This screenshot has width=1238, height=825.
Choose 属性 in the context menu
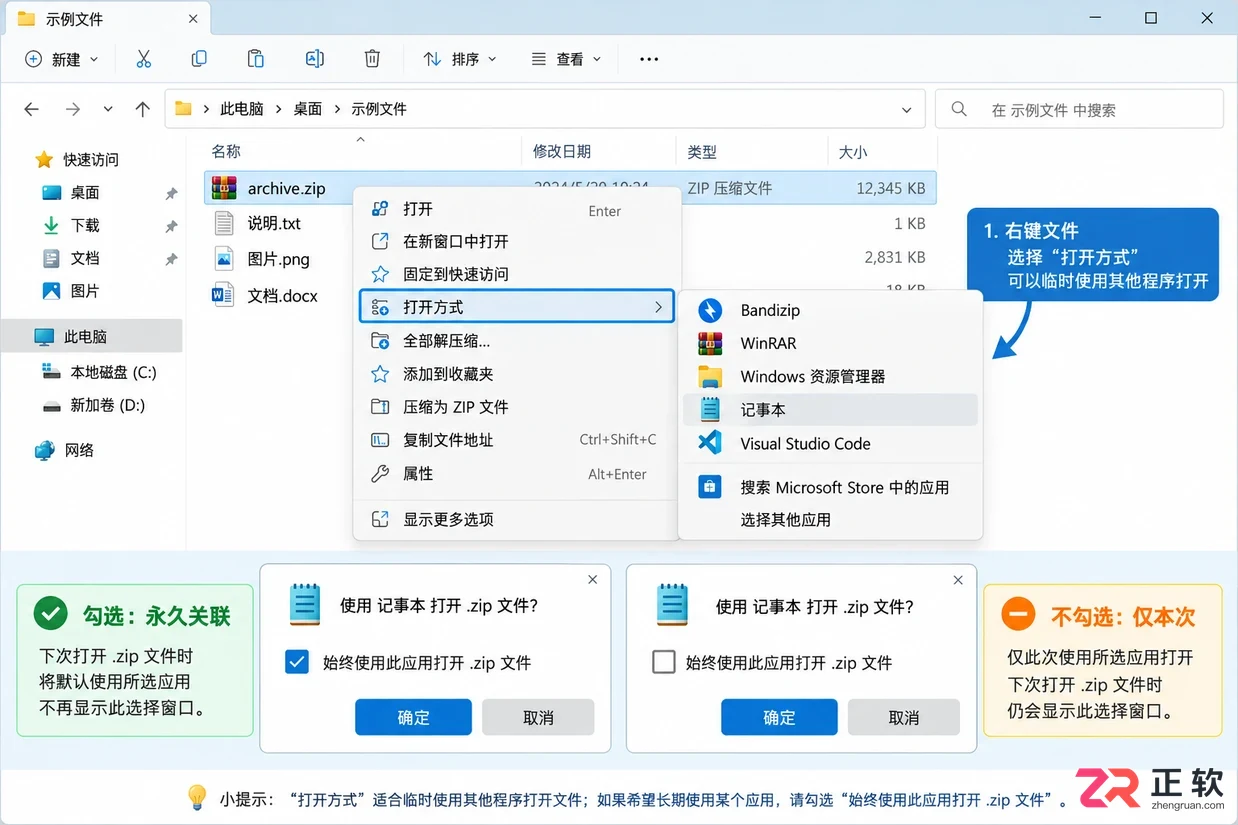517,474
